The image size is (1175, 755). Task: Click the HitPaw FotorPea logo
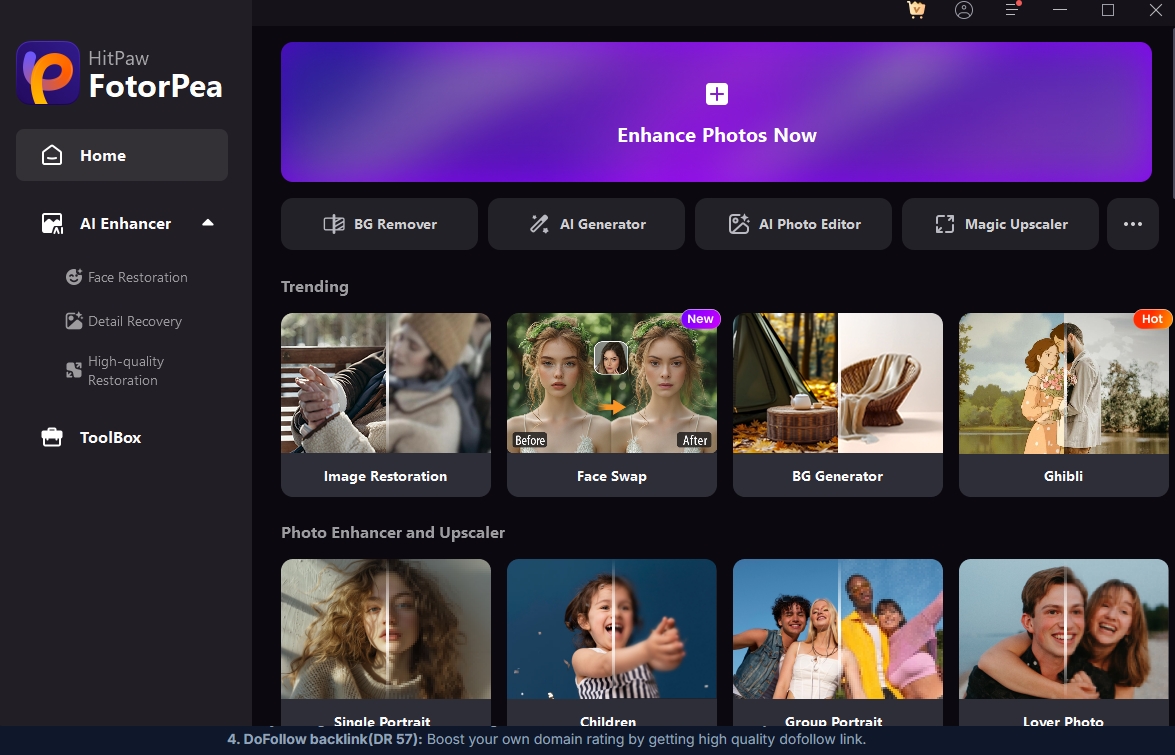point(48,73)
